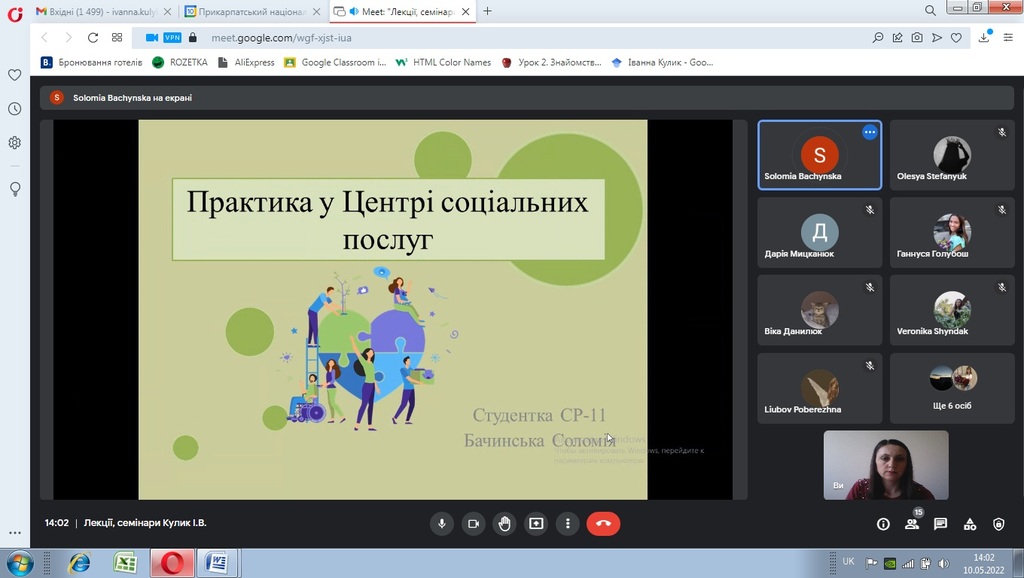Open the host controls shield icon

998,524
